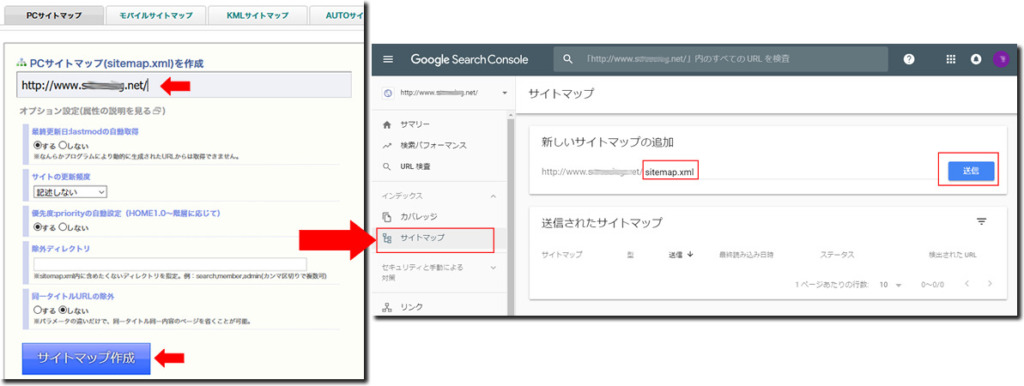Viewport: 1024px width, 386px height.
Task: Open 検索パフォーマンス in the sidebar
Action: [434, 145]
